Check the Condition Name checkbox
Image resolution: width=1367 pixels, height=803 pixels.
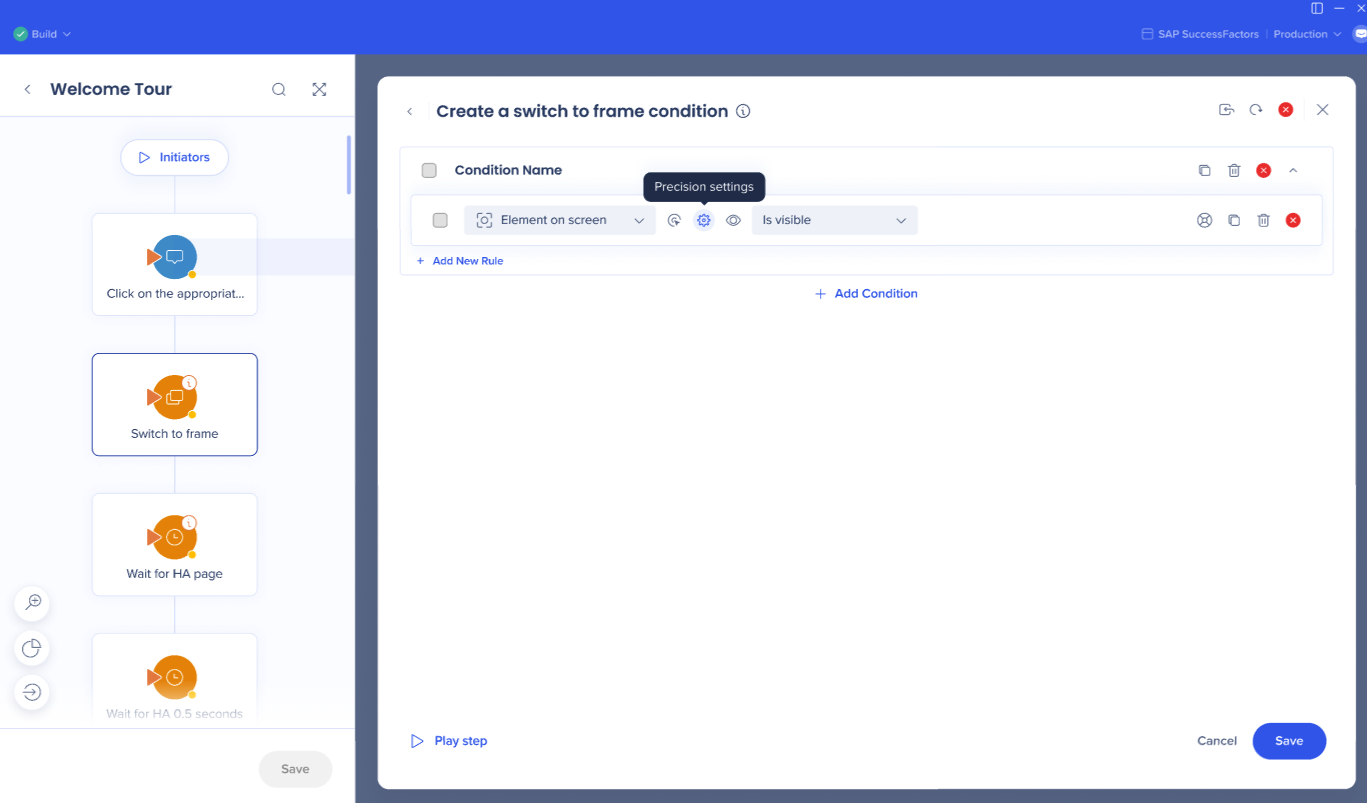tap(429, 170)
